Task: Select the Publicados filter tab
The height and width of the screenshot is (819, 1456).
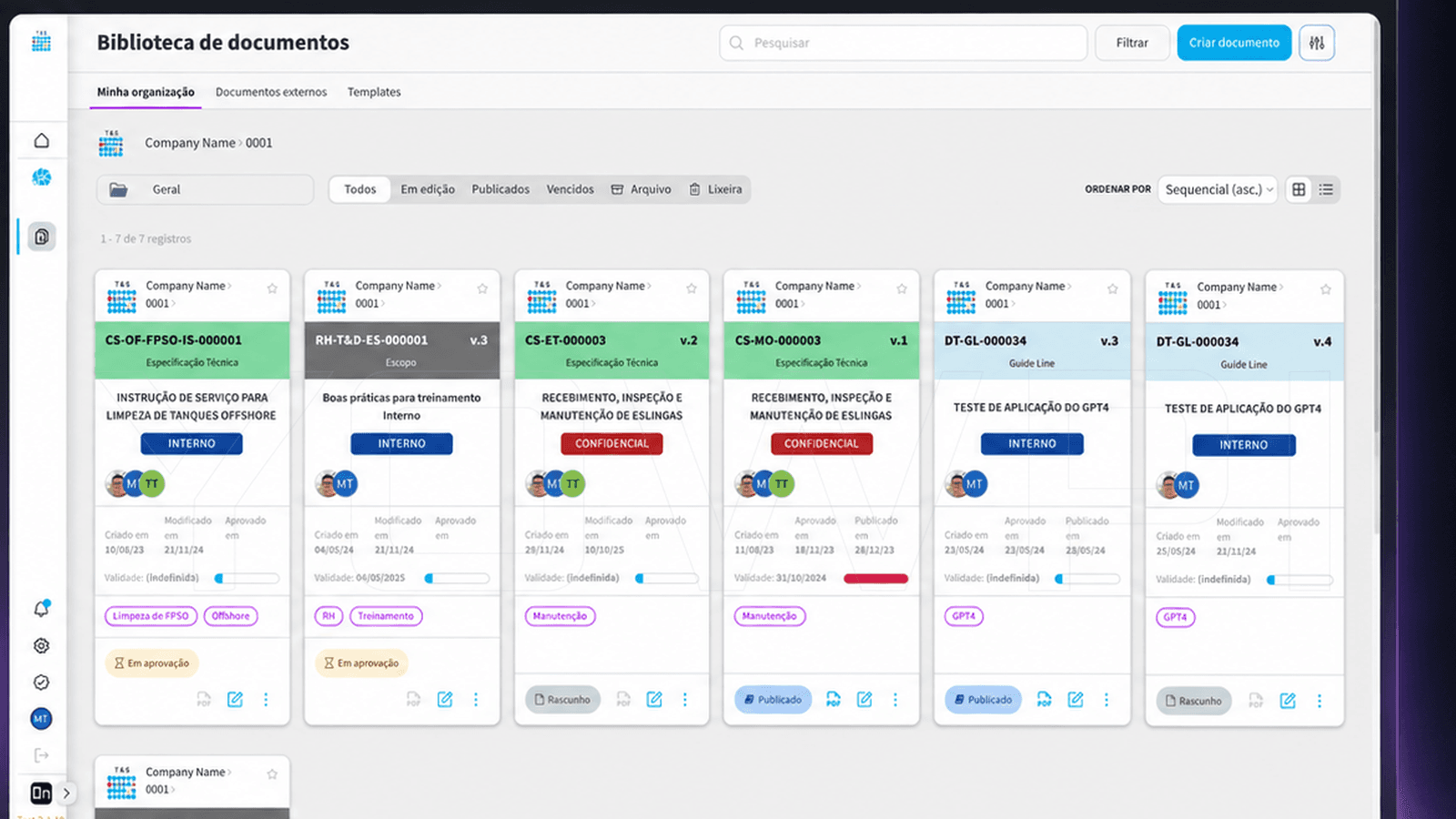Action: click(500, 189)
